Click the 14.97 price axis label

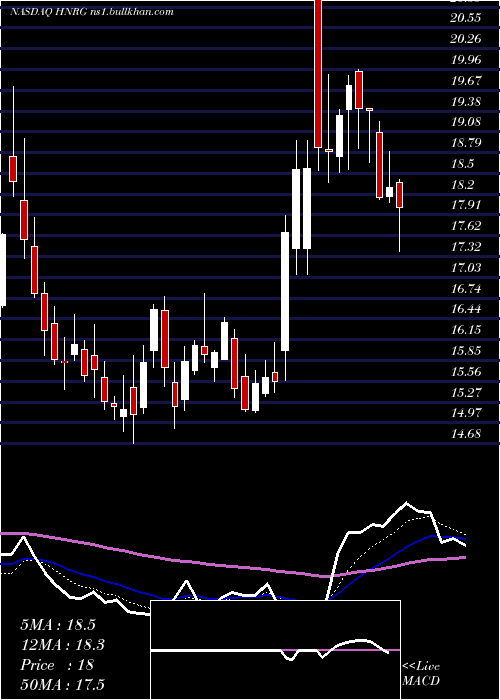[467, 412]
